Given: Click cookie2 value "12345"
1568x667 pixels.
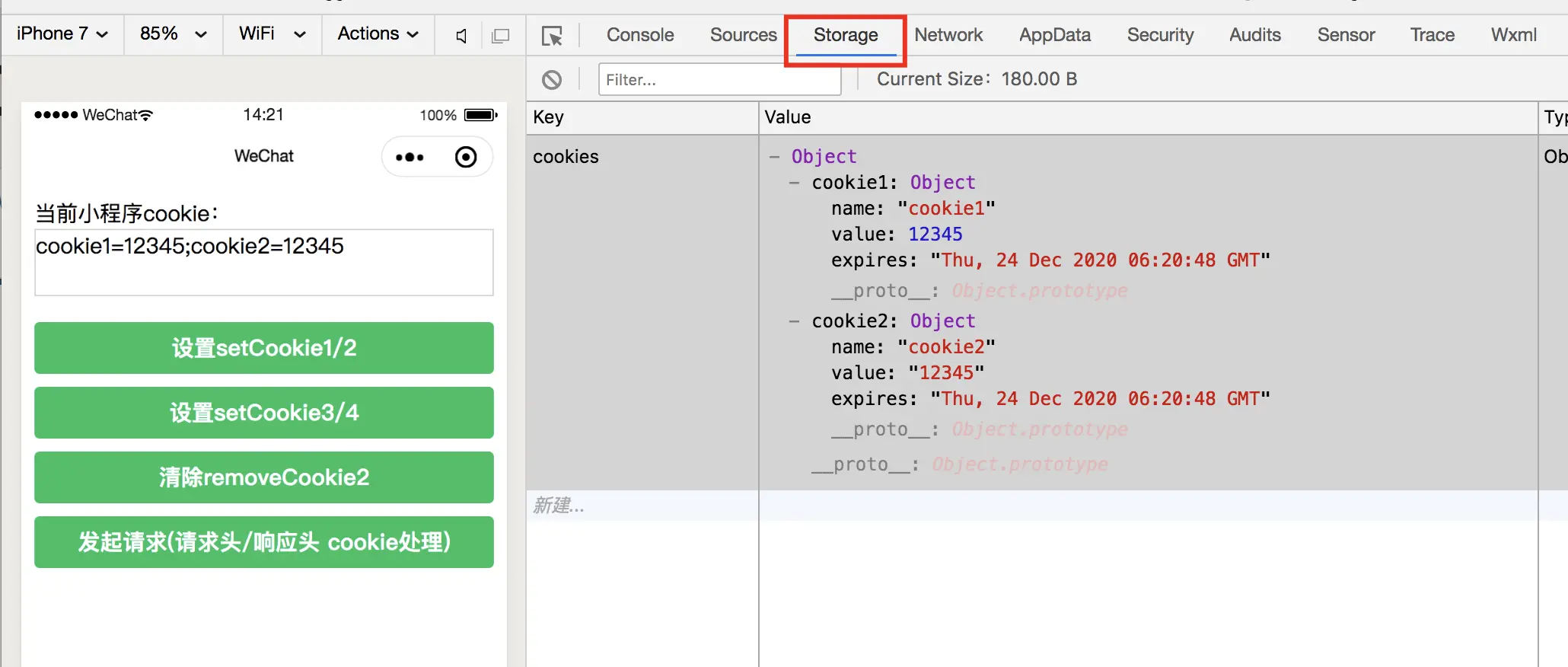Looking at the screenshot, I should (x=946, y=373).
